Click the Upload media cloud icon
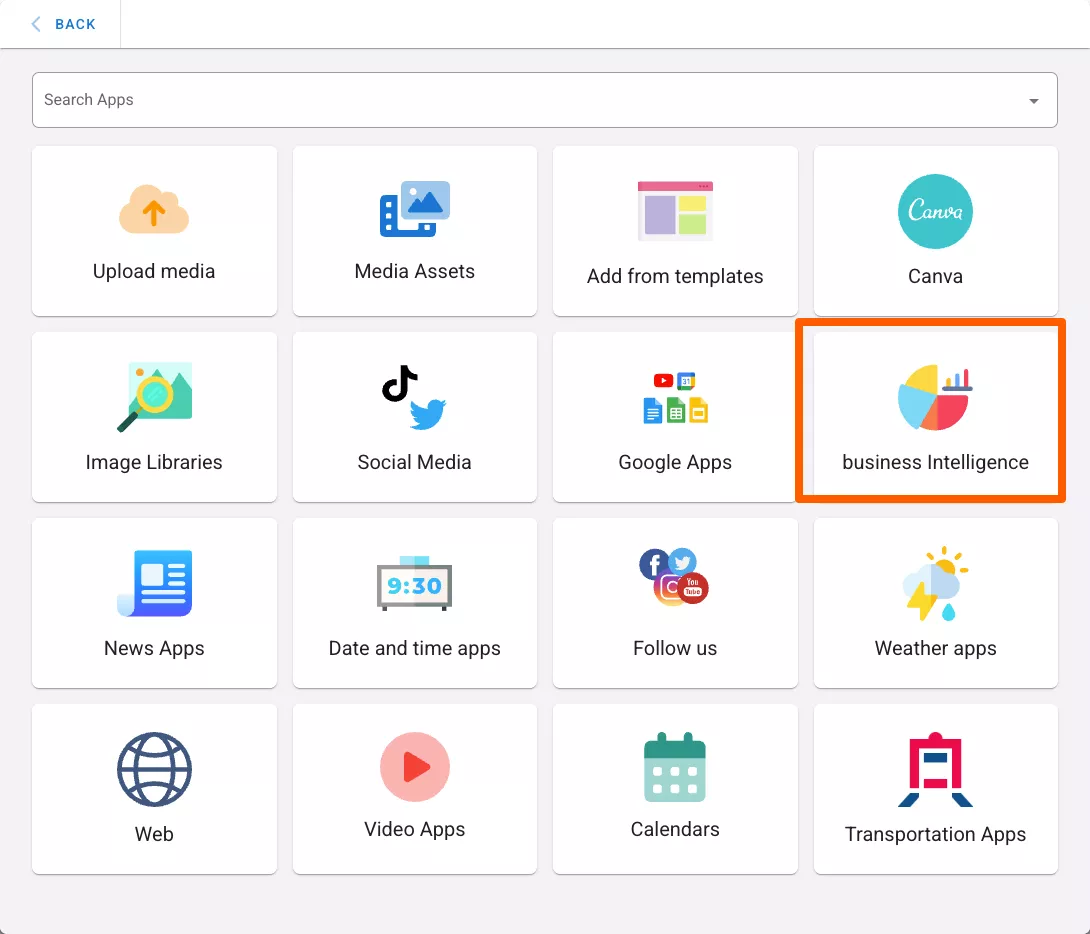This screenshot has width=1090, height=934. [154, 210]
